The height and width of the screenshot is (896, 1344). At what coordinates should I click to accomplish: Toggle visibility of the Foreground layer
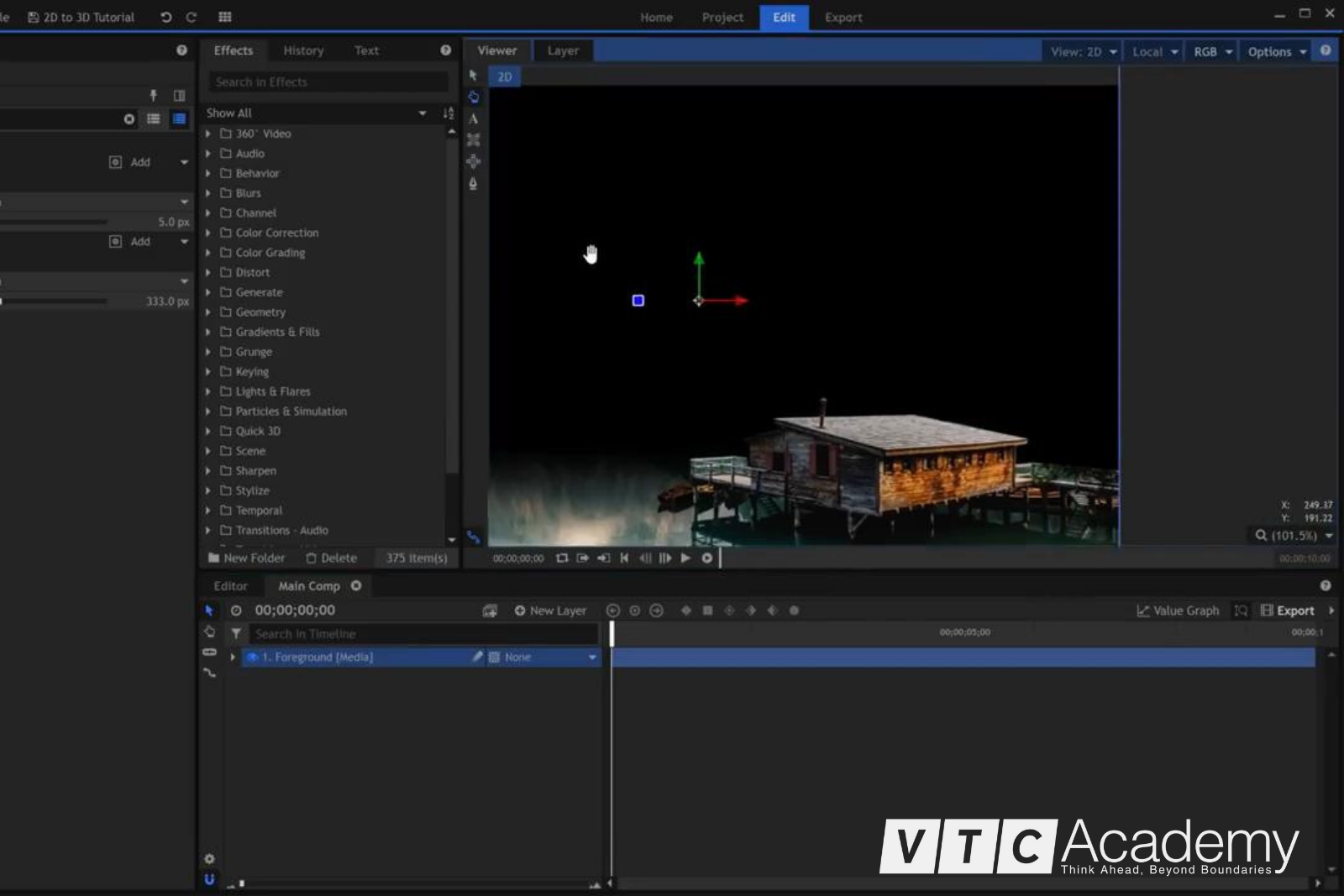click(251, 658)
